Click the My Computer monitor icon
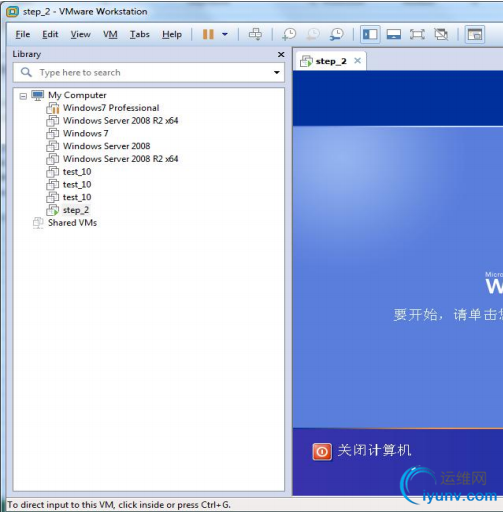The height and width of the screenshot is (512, 503). coord(38,95)
